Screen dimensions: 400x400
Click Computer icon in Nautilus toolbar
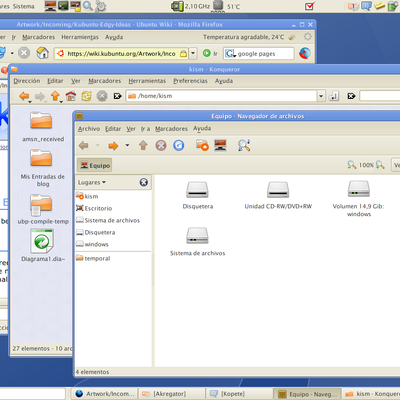220,145
